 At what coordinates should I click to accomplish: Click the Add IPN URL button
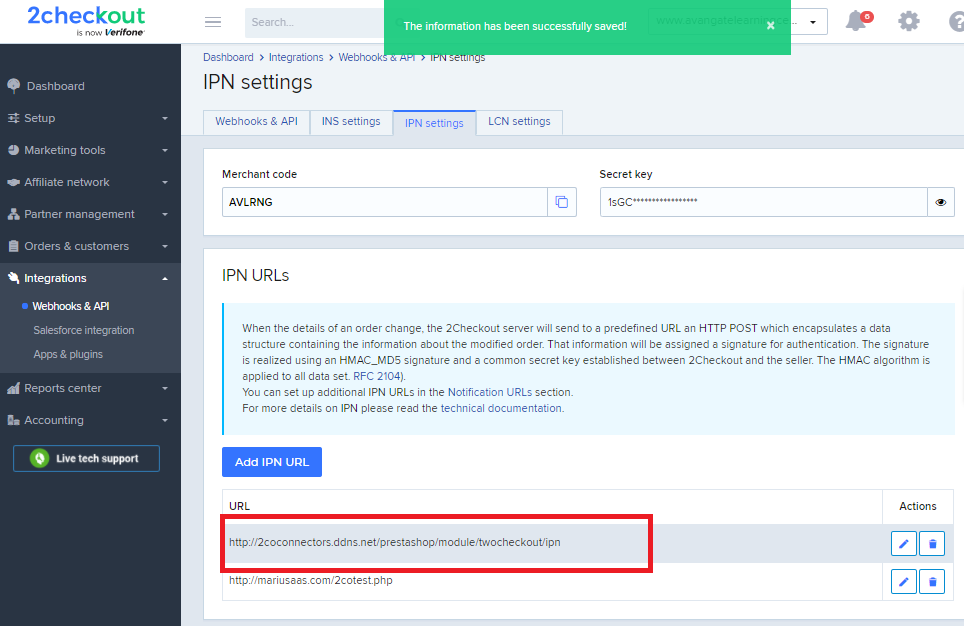pos(272,462)
